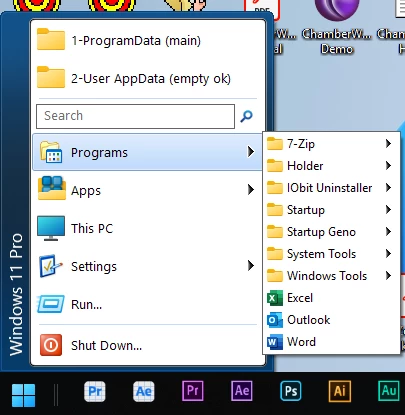Launch Audition from the taskbar
Screen dimensions: 405x415
389,391
